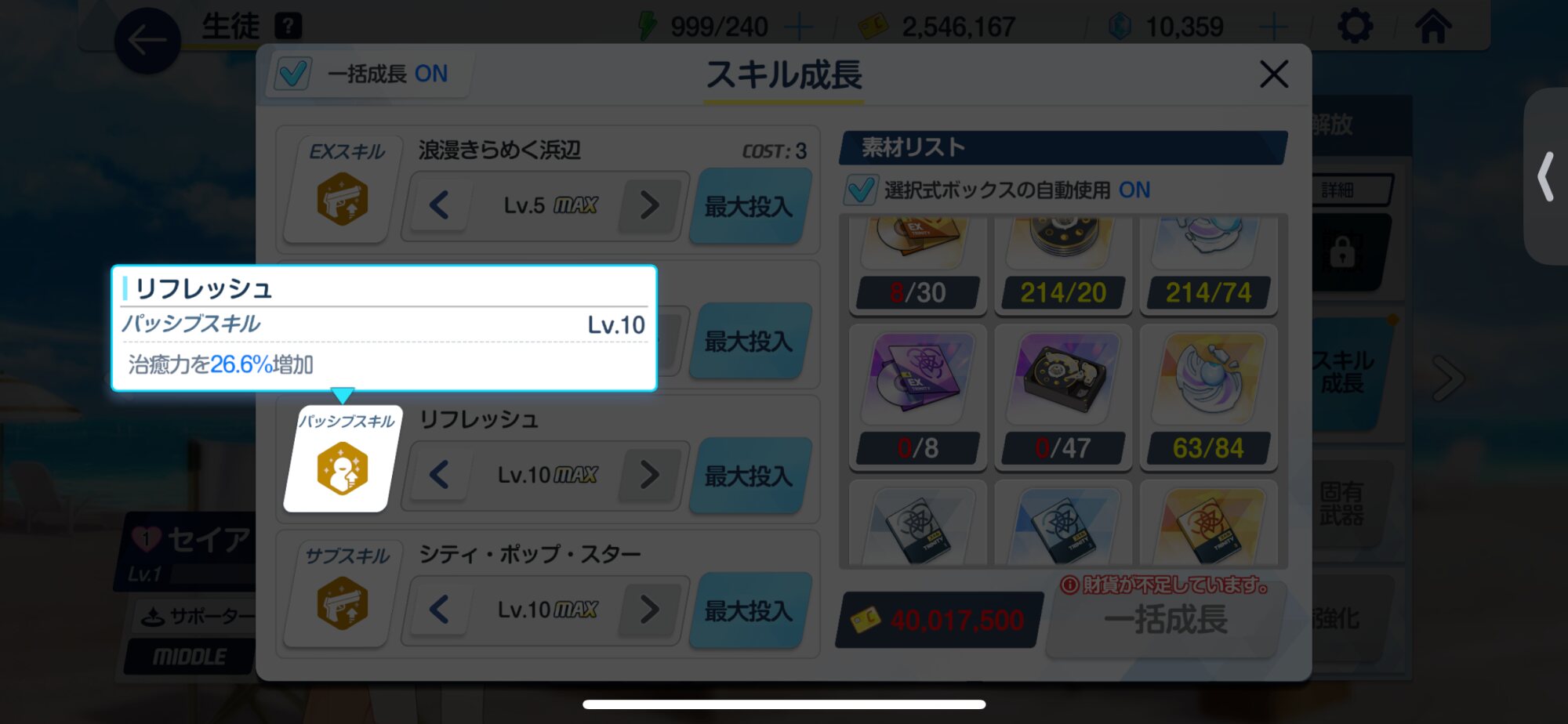Image resolution: width=1568 pixels, height=724 pixels.
Task: Select the passive skill icon for リフレッシュ
Action: 343,469
